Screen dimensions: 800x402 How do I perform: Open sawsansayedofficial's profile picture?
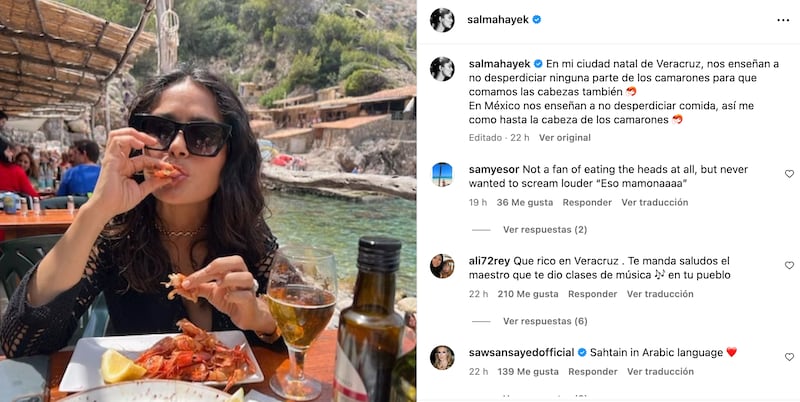point(442,357)
